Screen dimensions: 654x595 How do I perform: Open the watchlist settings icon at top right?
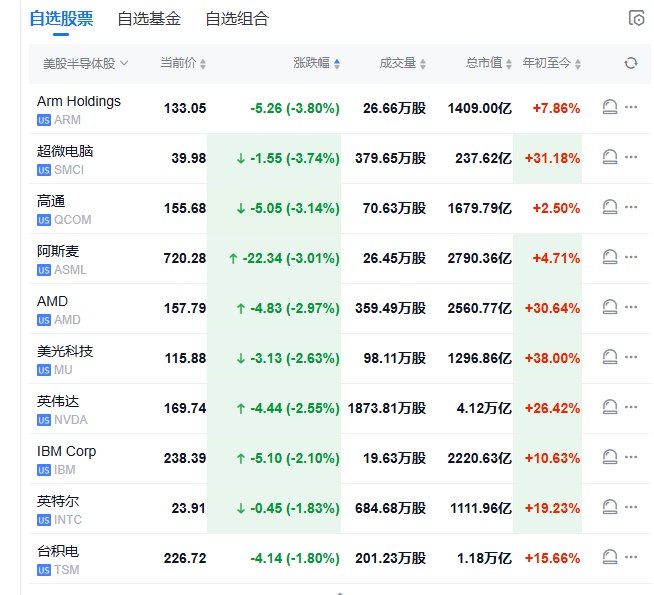tap(636, 18)
